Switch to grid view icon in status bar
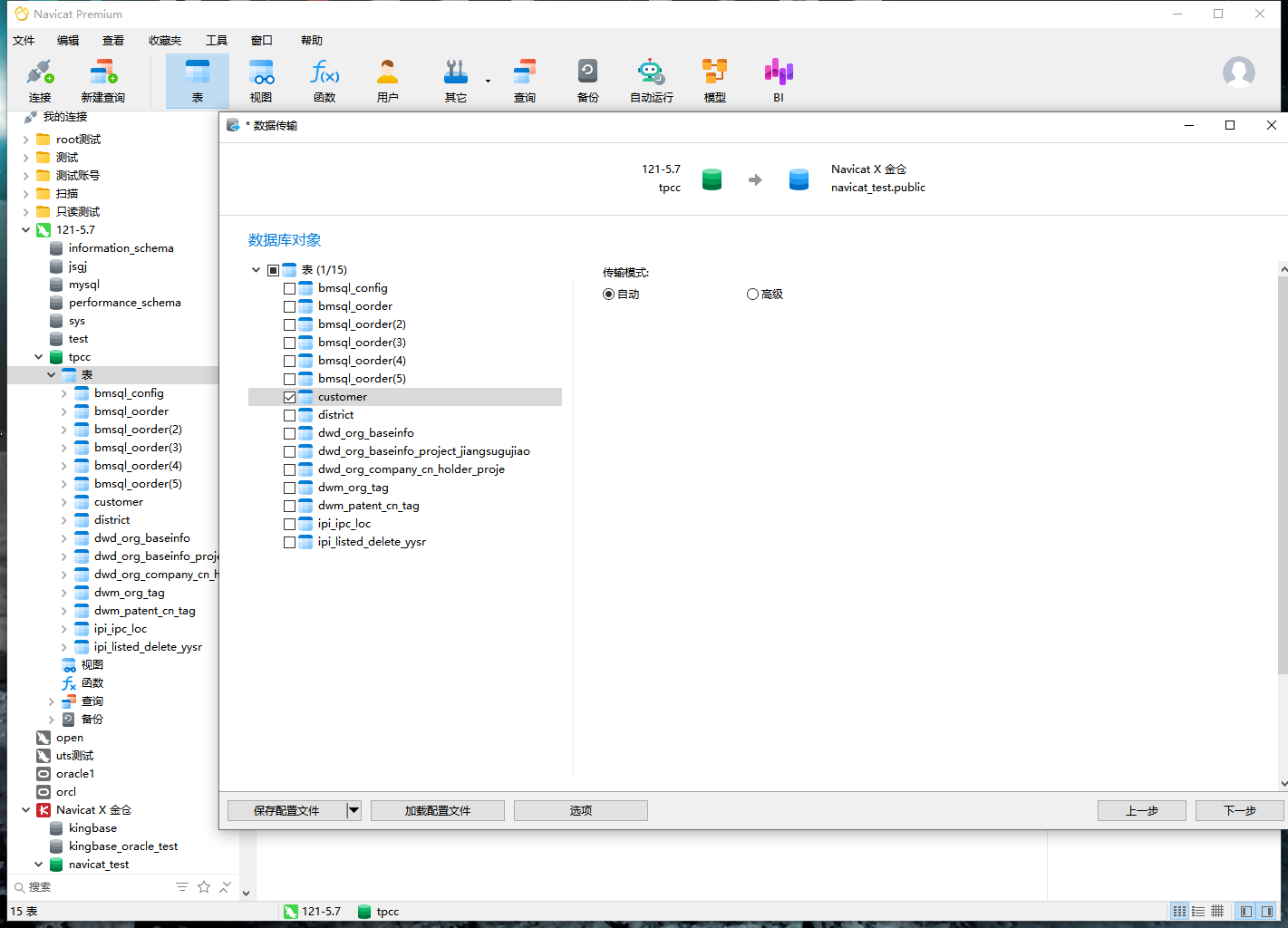1288x928 pixels. 1179,911
